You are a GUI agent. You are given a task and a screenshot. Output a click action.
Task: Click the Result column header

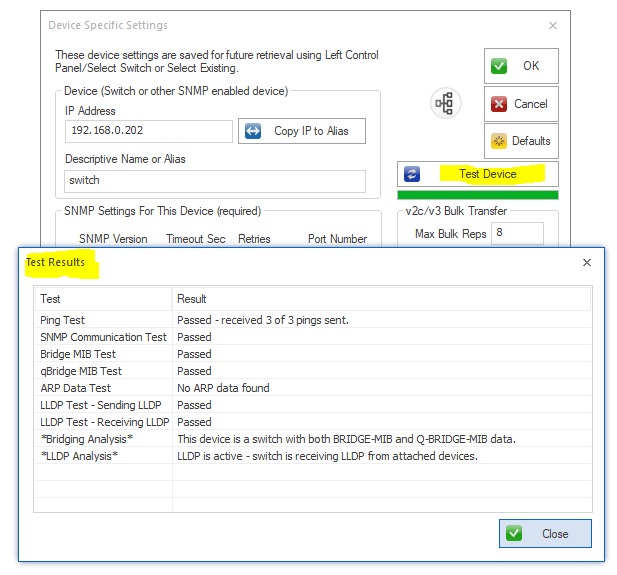381,299
